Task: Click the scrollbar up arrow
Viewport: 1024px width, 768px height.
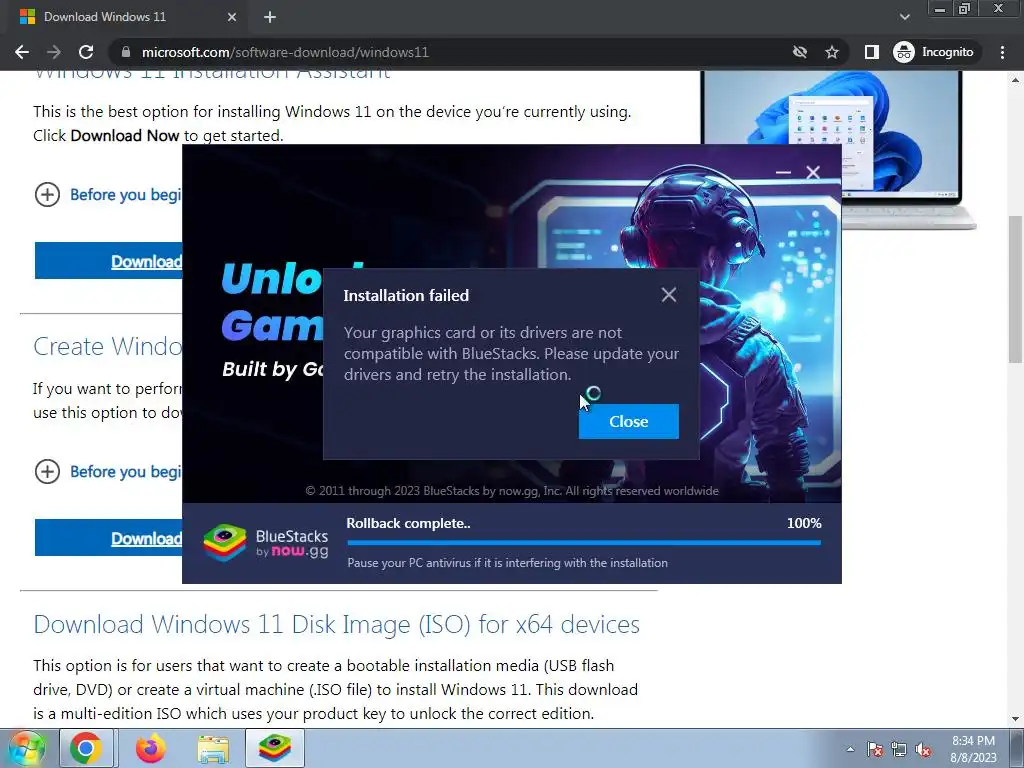Action: (1015, 80)
